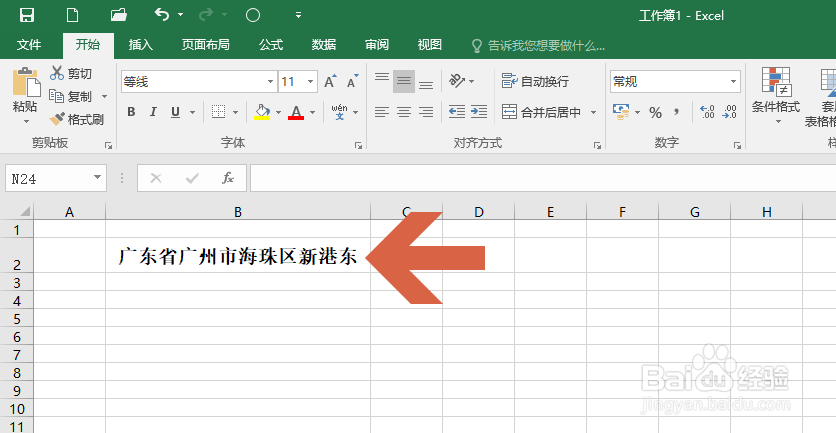Apply percent style
The height and width of the screenshot is (433, 836).
(x=655, y=113)
